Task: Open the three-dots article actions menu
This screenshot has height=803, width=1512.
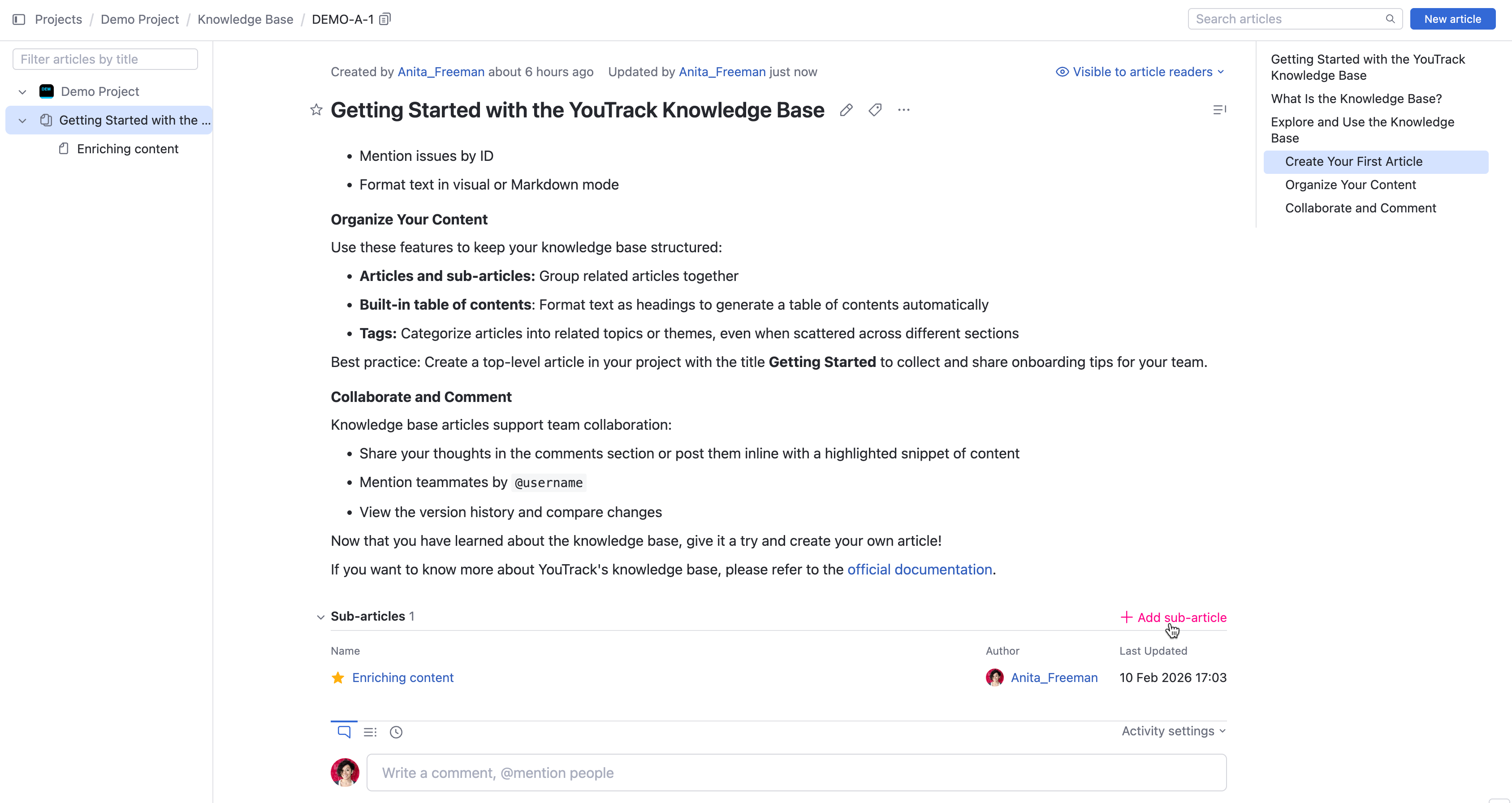Action: pyautogui.click(x=903, y=110)
